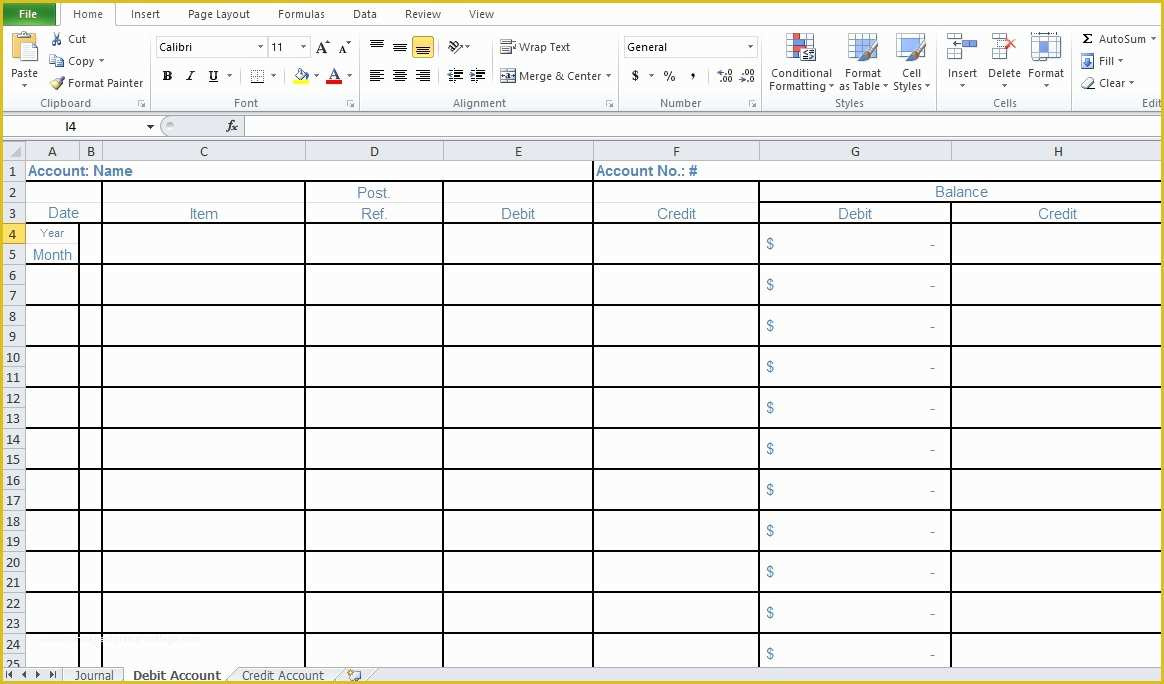
Task: Open the Calibri font name dropdown
Action: coord(261,47)
